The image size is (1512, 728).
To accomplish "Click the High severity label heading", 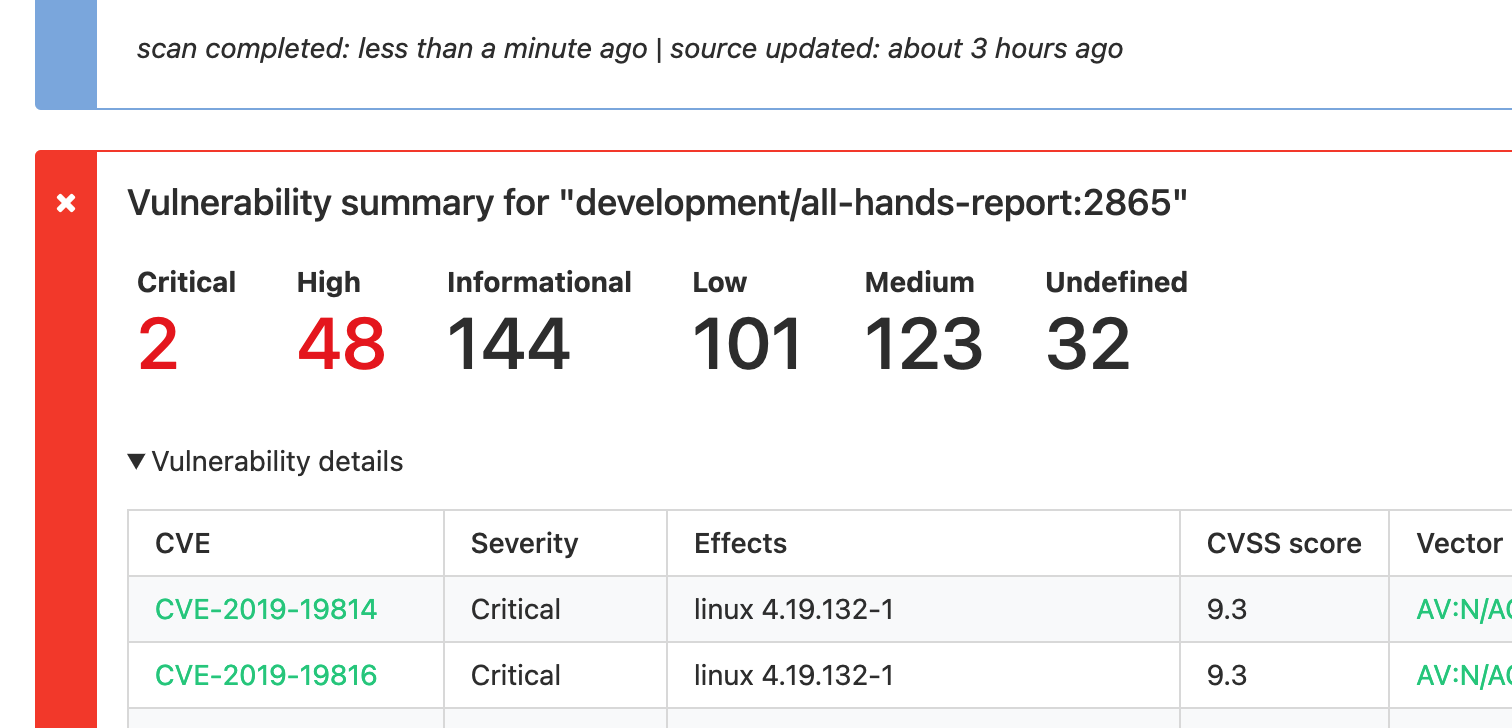I will click(328, 282).
